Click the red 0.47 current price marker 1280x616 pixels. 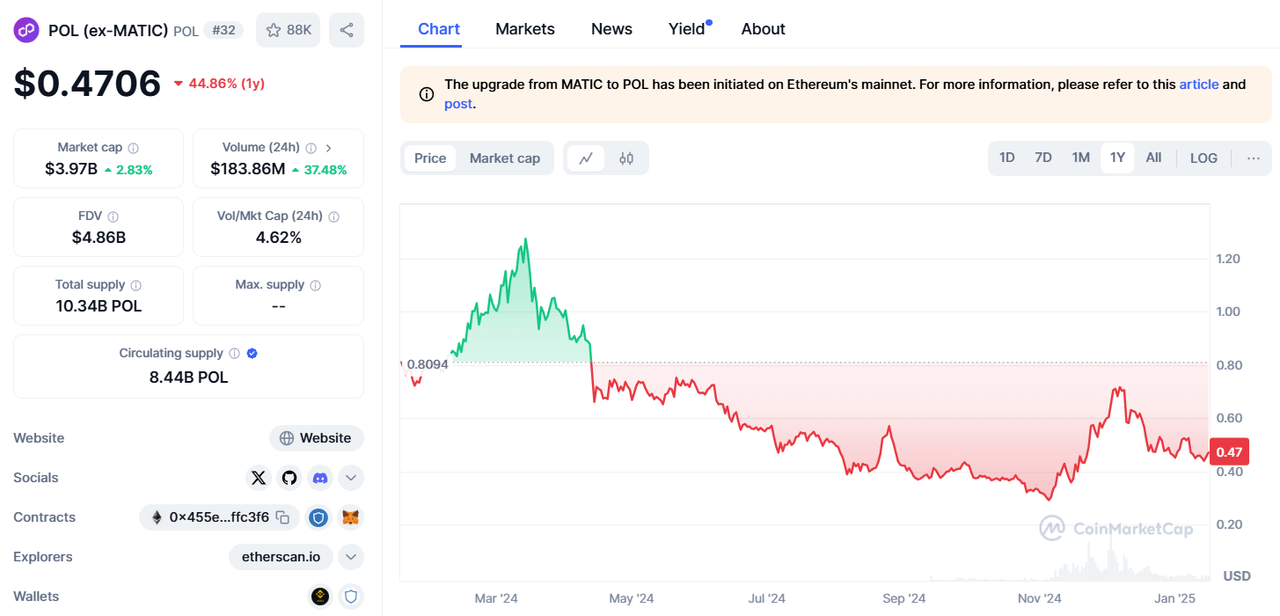(x=1229, y=453)
